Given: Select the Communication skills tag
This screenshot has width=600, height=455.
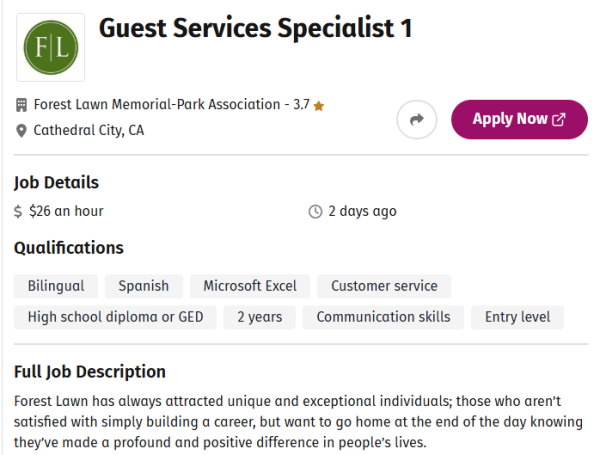Looking at the screenshot, I should pos(383,317).
